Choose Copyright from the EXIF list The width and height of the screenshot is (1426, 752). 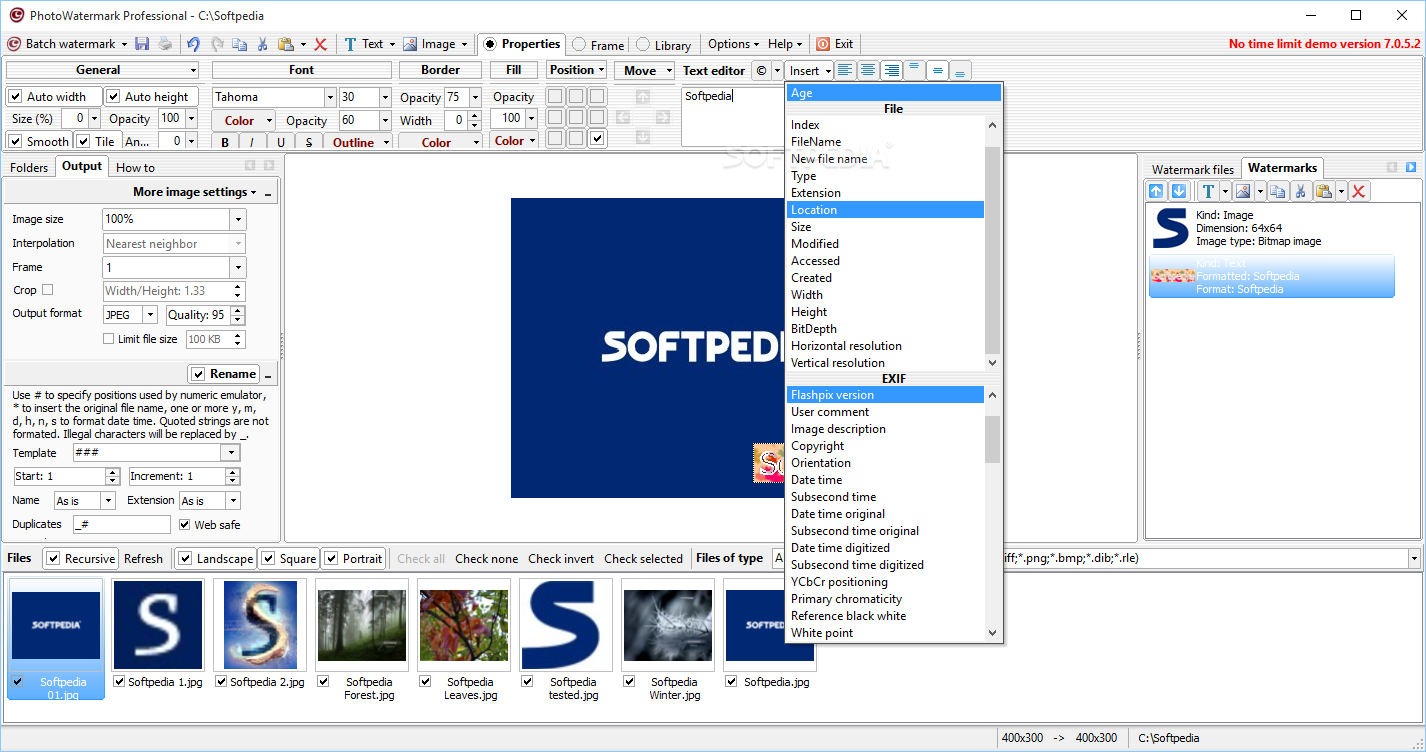click(818, 446)
